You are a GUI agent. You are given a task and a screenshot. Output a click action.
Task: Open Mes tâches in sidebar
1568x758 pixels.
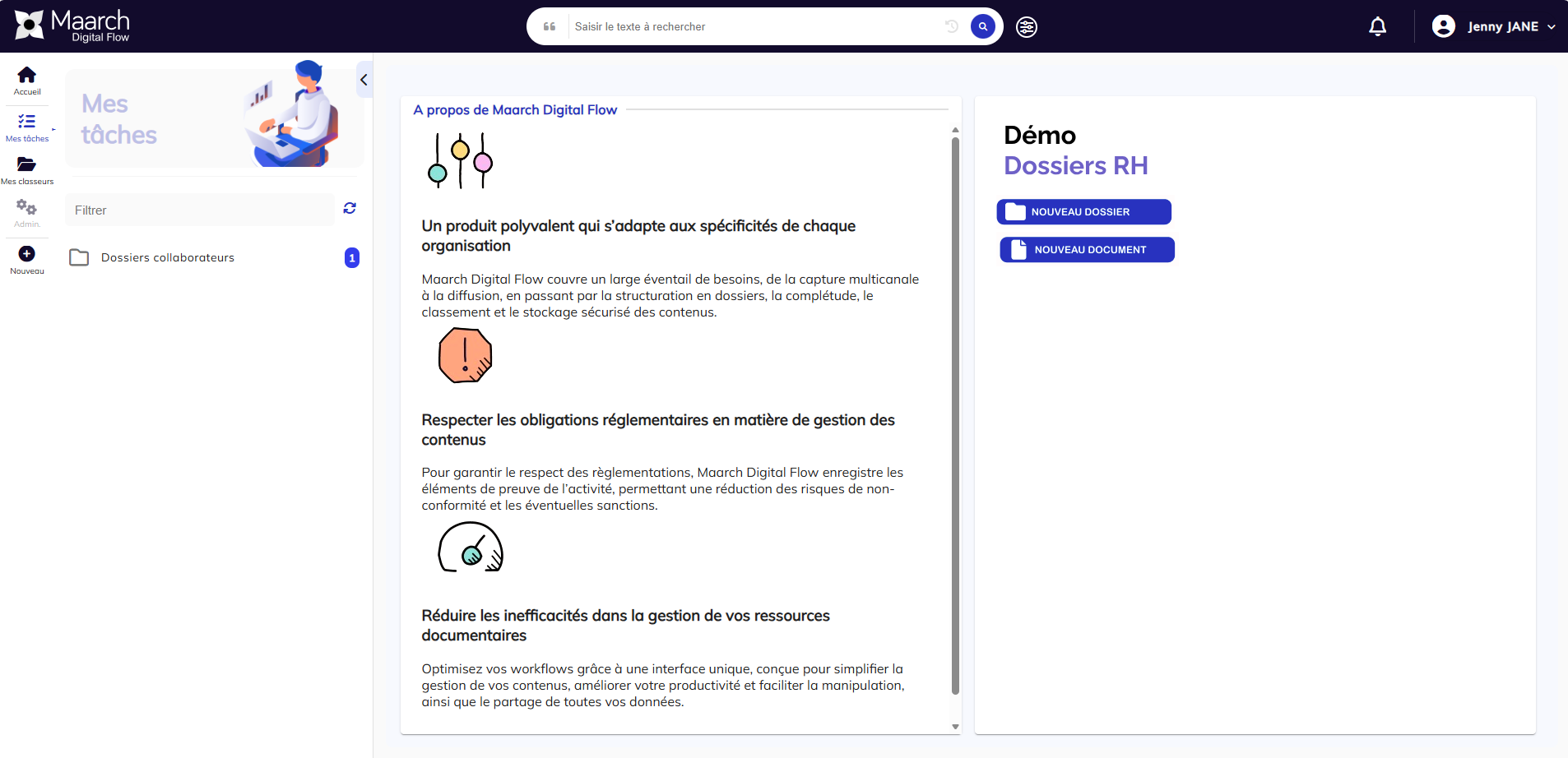[x=26, y=122]
